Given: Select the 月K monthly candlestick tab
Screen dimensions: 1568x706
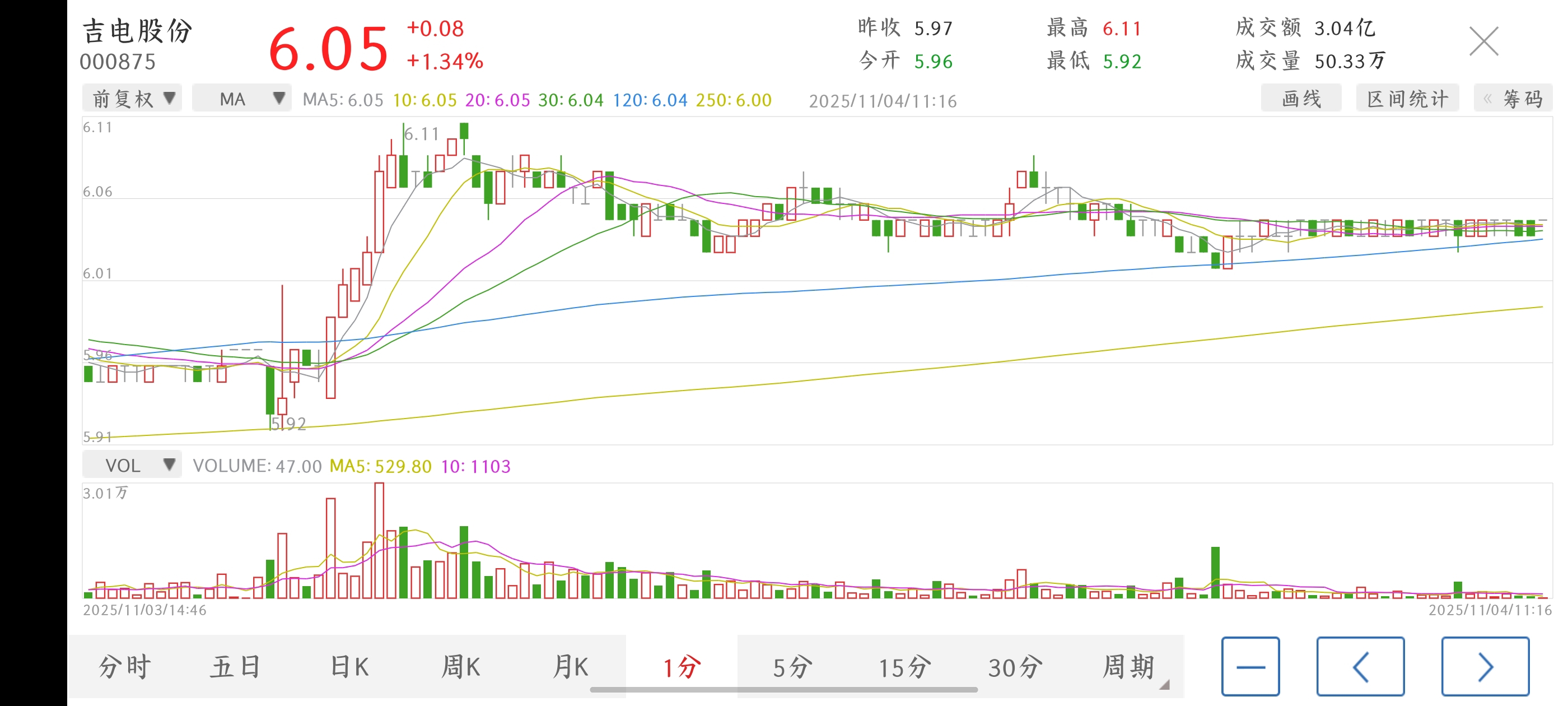Looking at the screenshot, I should (571, 667).
